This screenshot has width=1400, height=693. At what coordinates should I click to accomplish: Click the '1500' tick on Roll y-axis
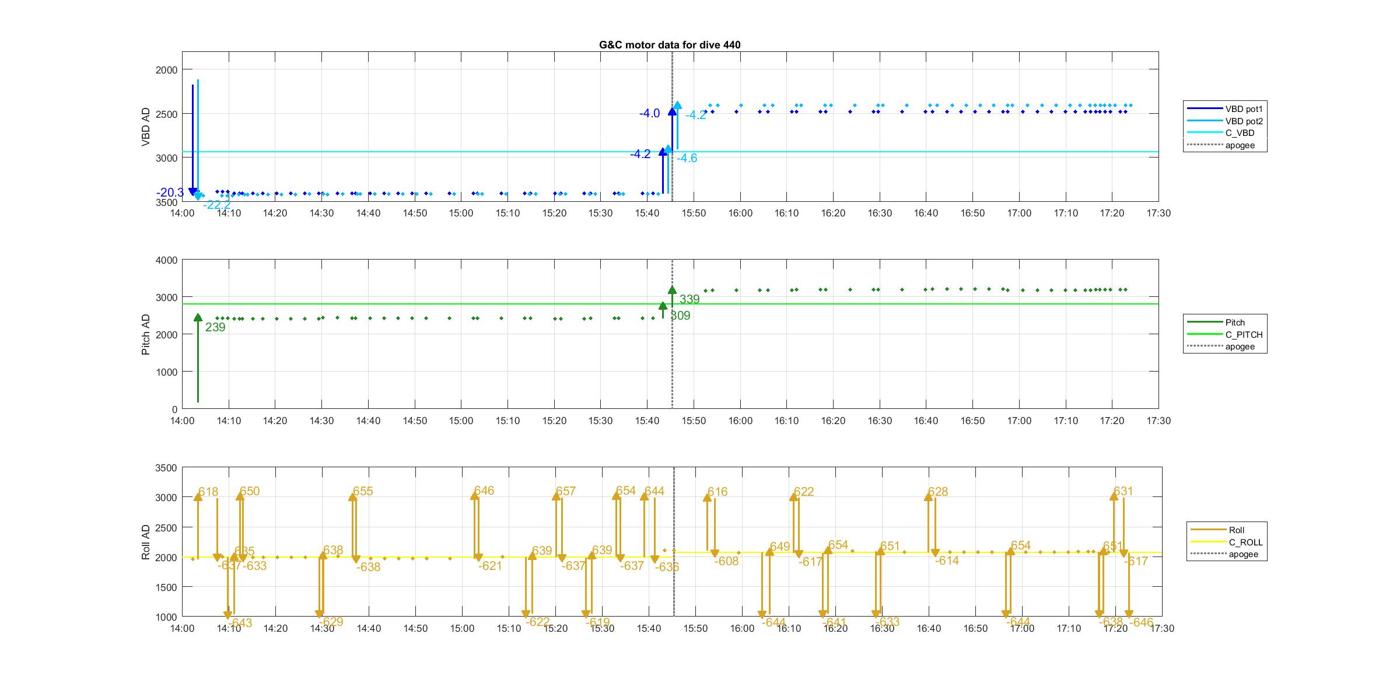click(x=164, y=587)
